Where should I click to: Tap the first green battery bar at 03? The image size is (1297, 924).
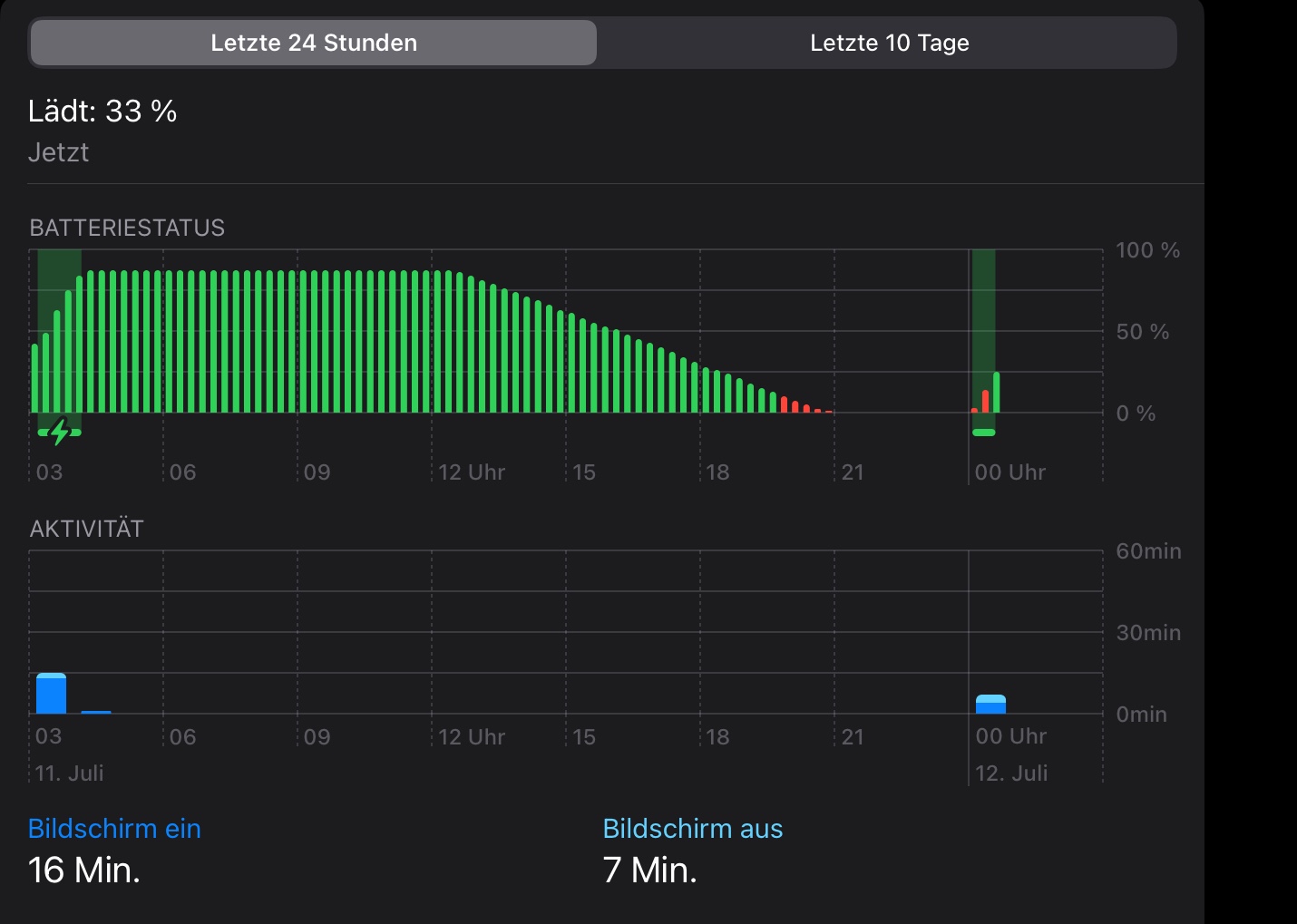click(x=35, y=379)
